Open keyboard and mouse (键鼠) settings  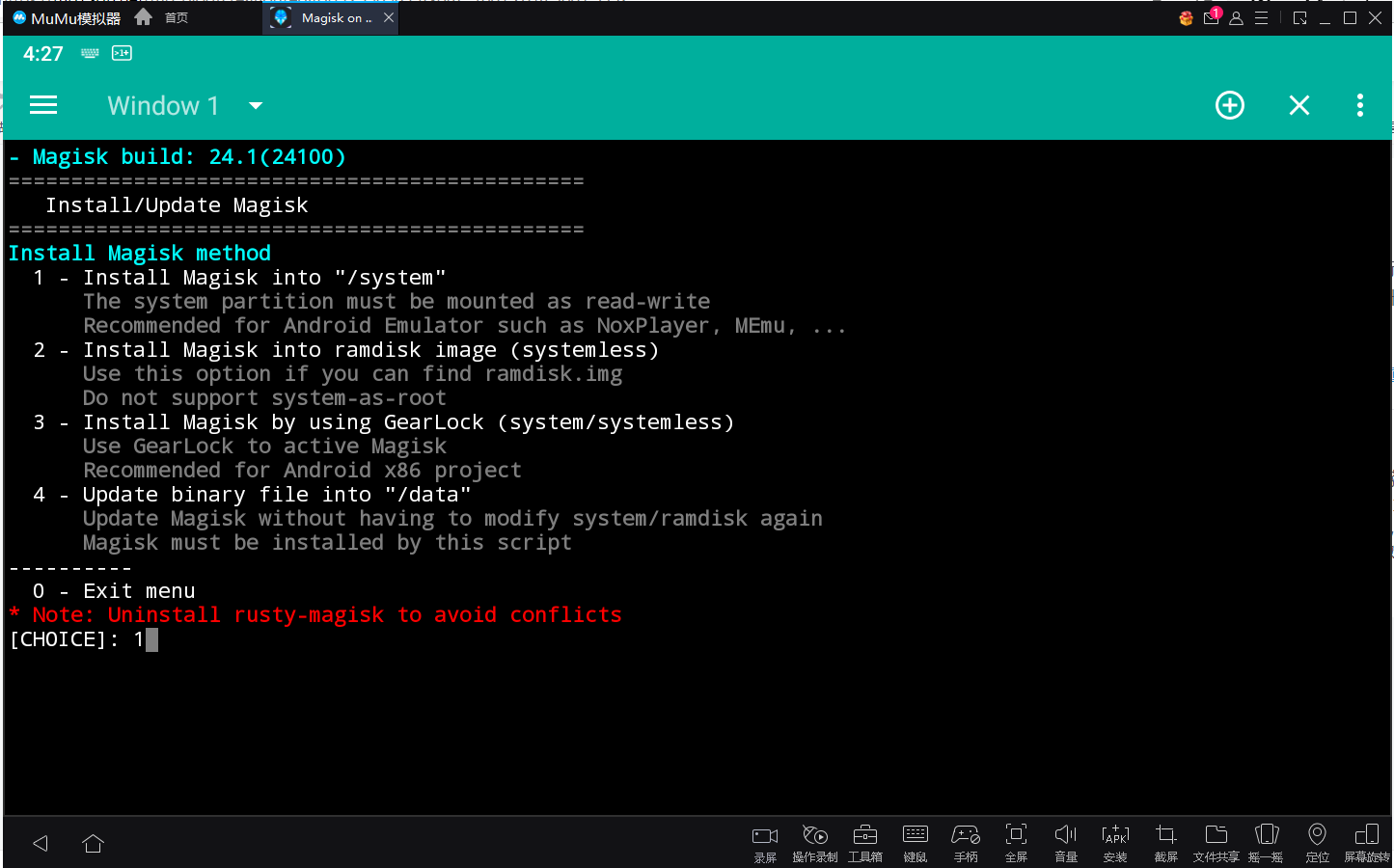(x=916, y=843)
